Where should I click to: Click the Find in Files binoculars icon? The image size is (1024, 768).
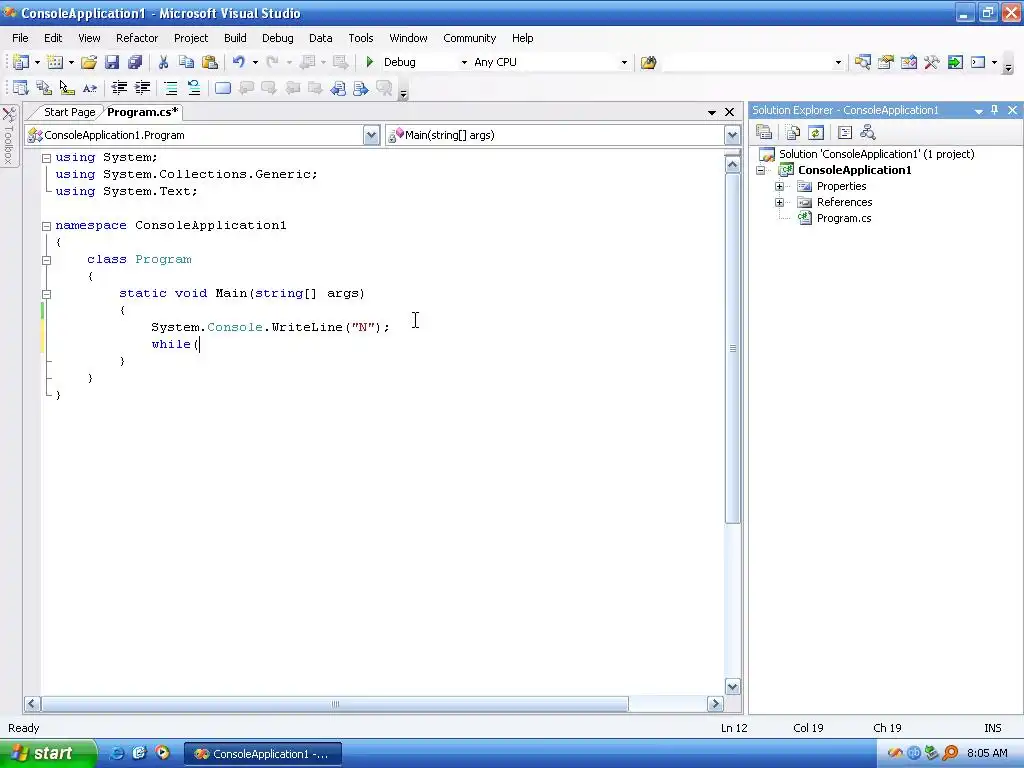[x=648, y=62]
